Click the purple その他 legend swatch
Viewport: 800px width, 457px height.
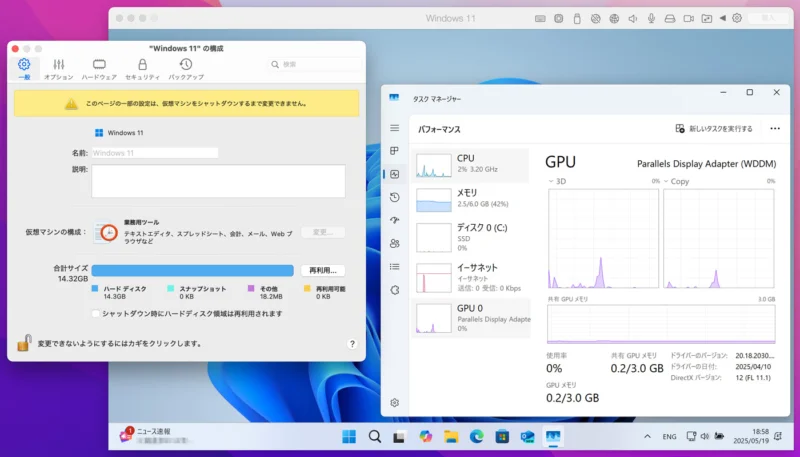tap(251, 289)
